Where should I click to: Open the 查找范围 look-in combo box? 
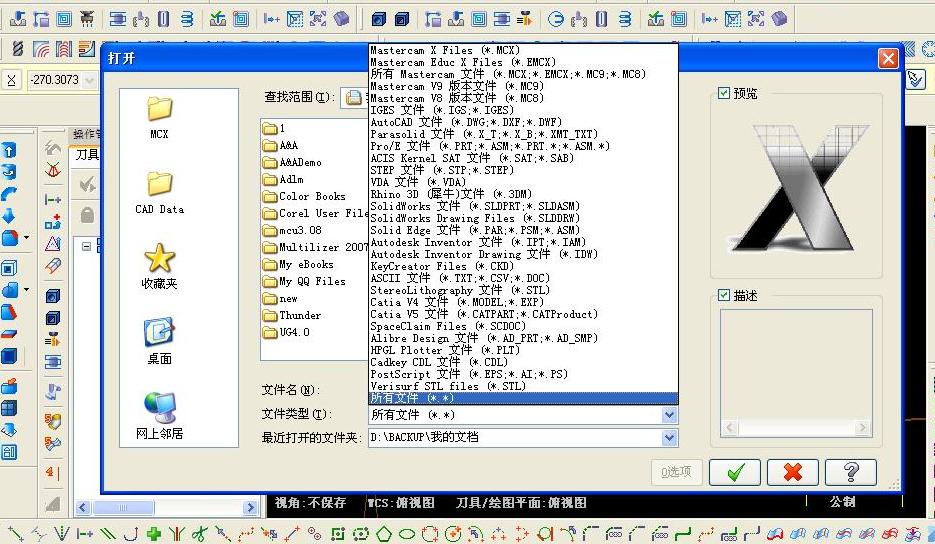pyautogui.click(x=355, y=97)
